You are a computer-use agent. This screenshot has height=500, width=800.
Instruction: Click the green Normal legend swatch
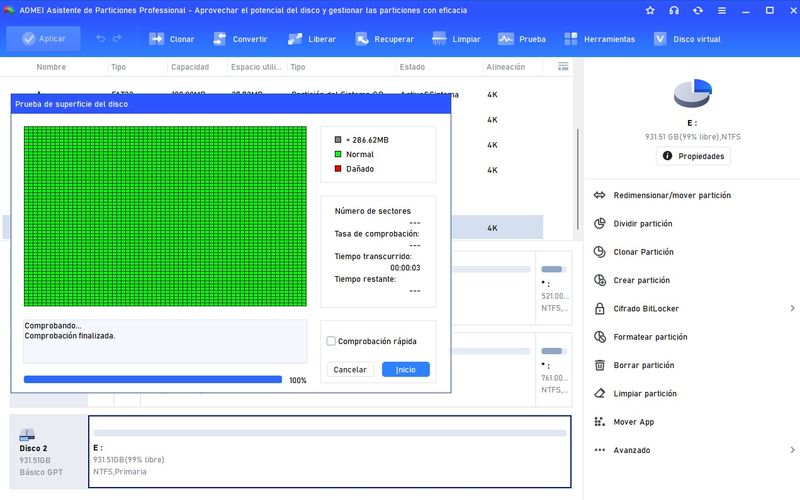click(338, 154)
